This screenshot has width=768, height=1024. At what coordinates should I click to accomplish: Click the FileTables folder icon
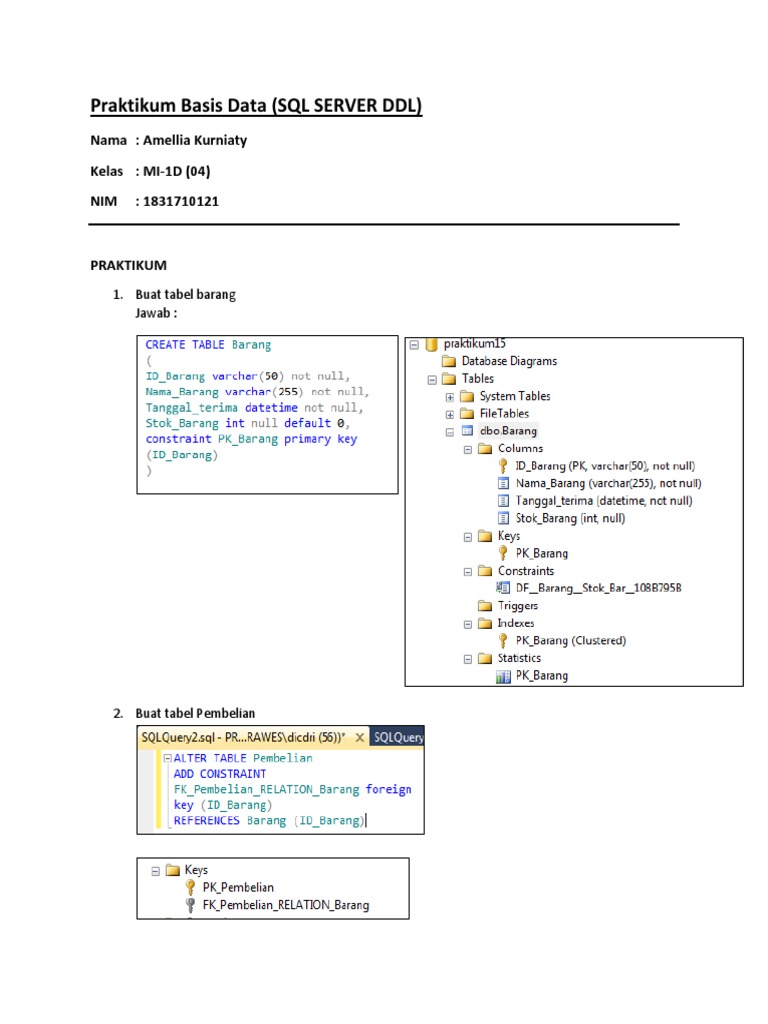pos(467,413)
